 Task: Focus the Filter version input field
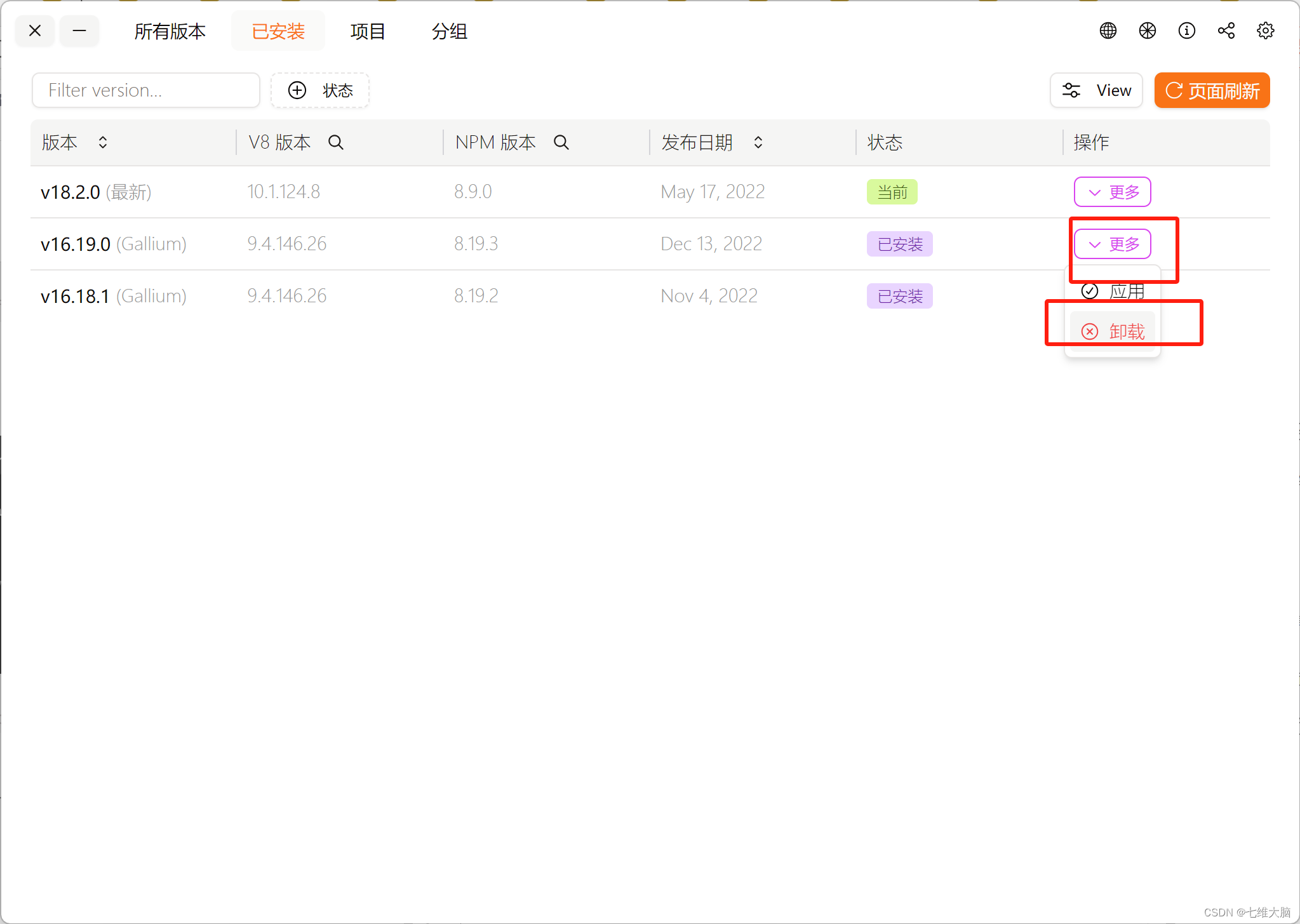[x=146, y=90]
